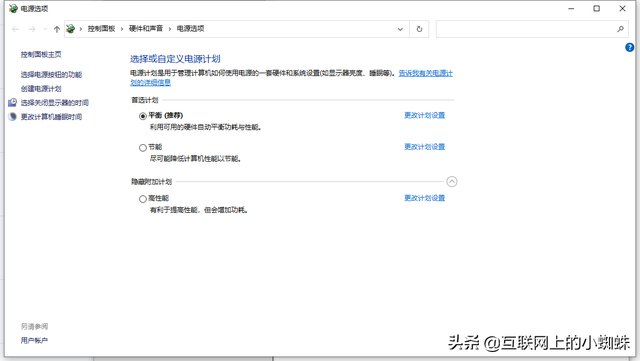Open 选择关闭显示器的时间 sidebar link
The image size is (640, 361).
coord(55,103)
